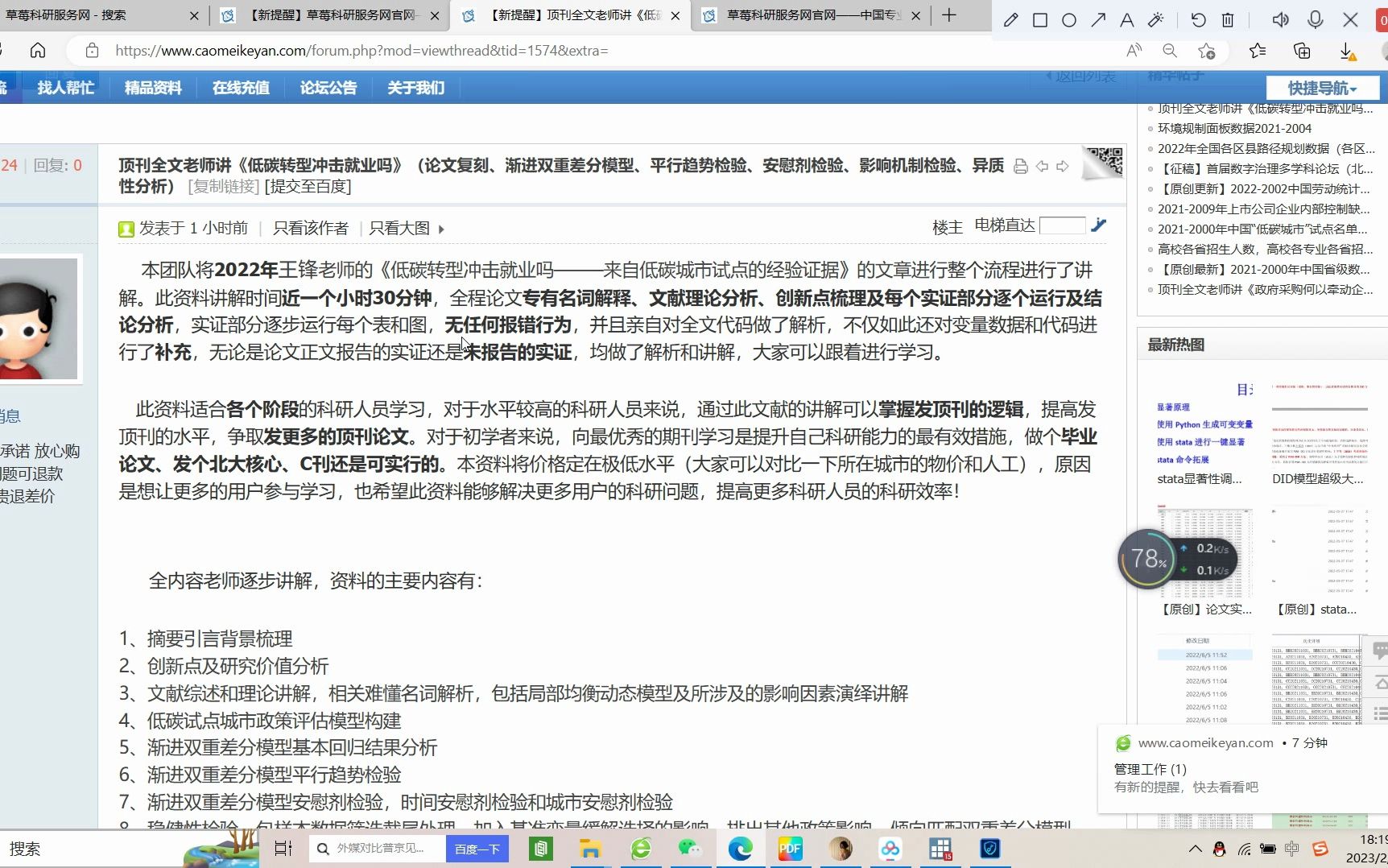Screen dimensions: 1388x868
Task: Click the 复制链接 link
Action: (x=224, y=187)
